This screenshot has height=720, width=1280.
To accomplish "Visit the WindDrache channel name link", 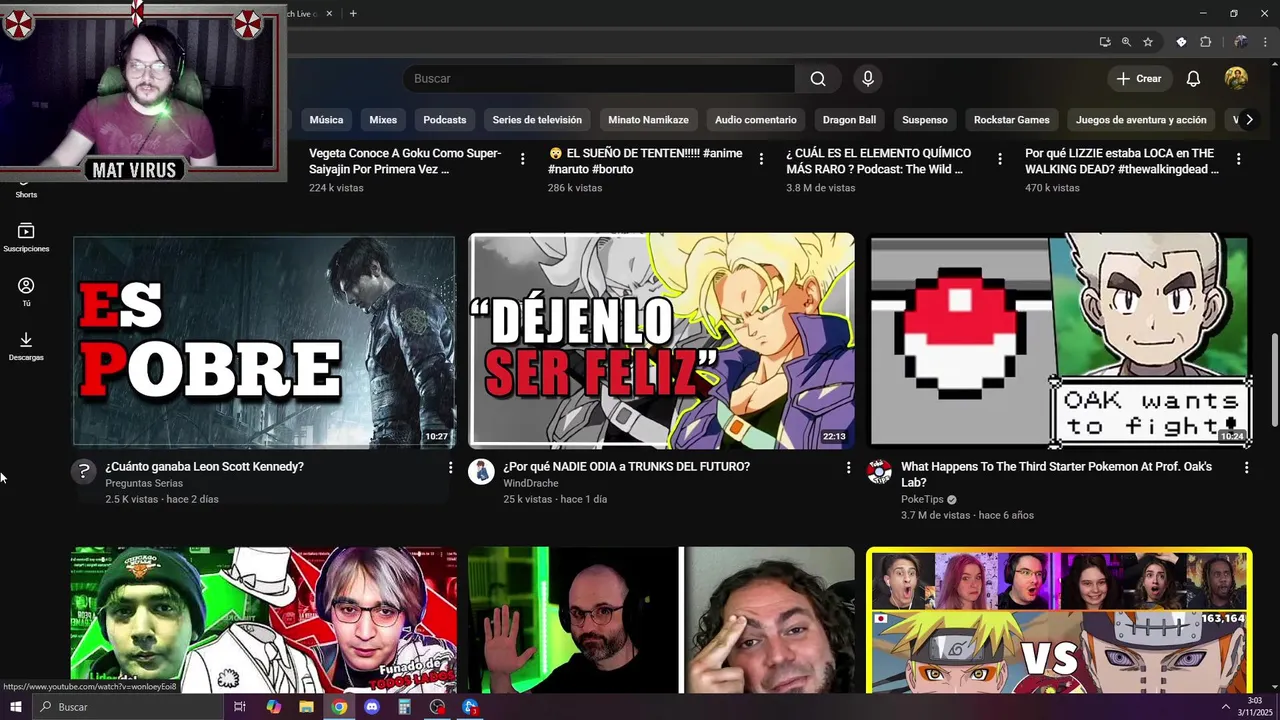I will [x=531, y=484].
